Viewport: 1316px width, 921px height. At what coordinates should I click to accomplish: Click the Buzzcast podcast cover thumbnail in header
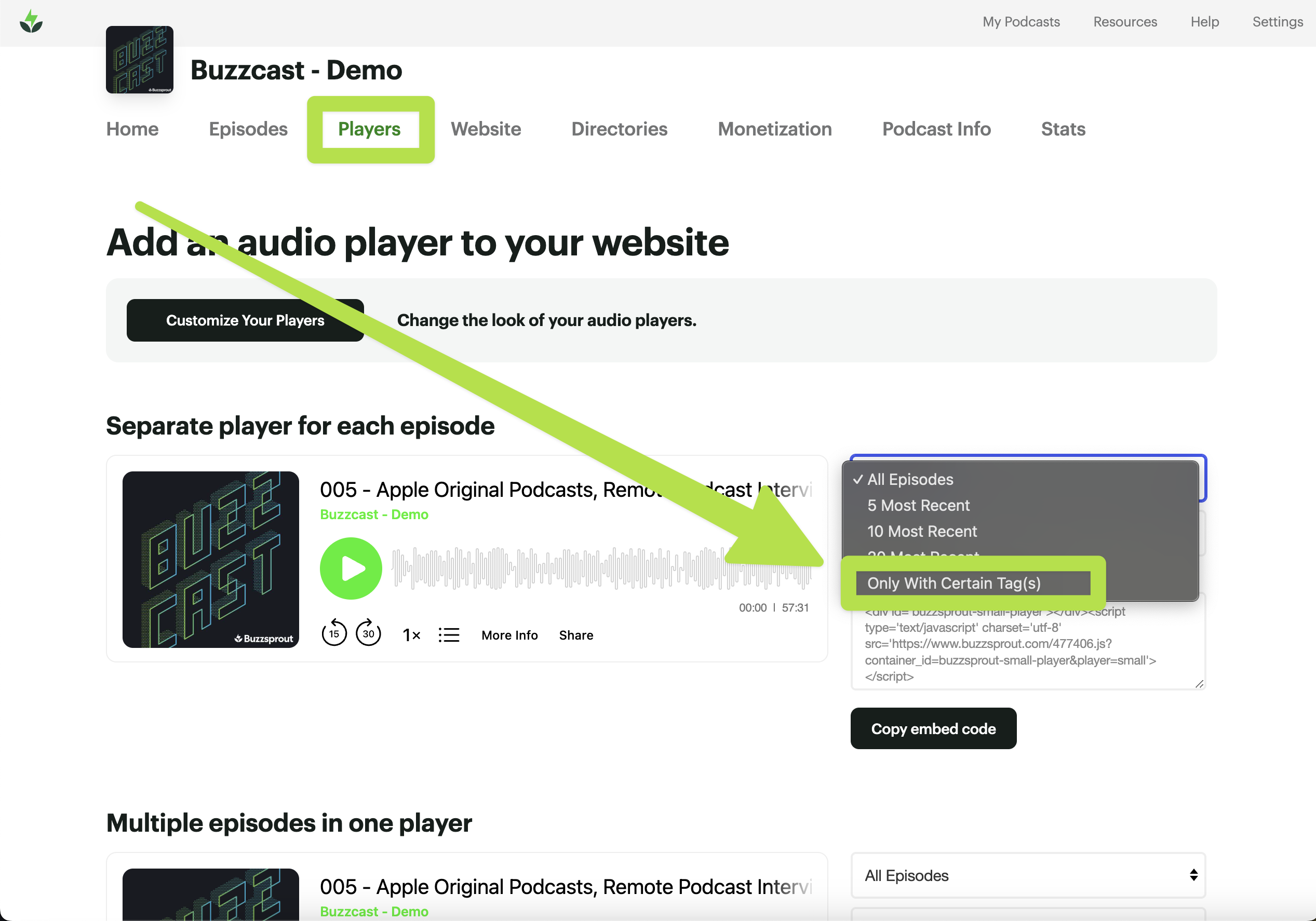[x=139, y=60]
